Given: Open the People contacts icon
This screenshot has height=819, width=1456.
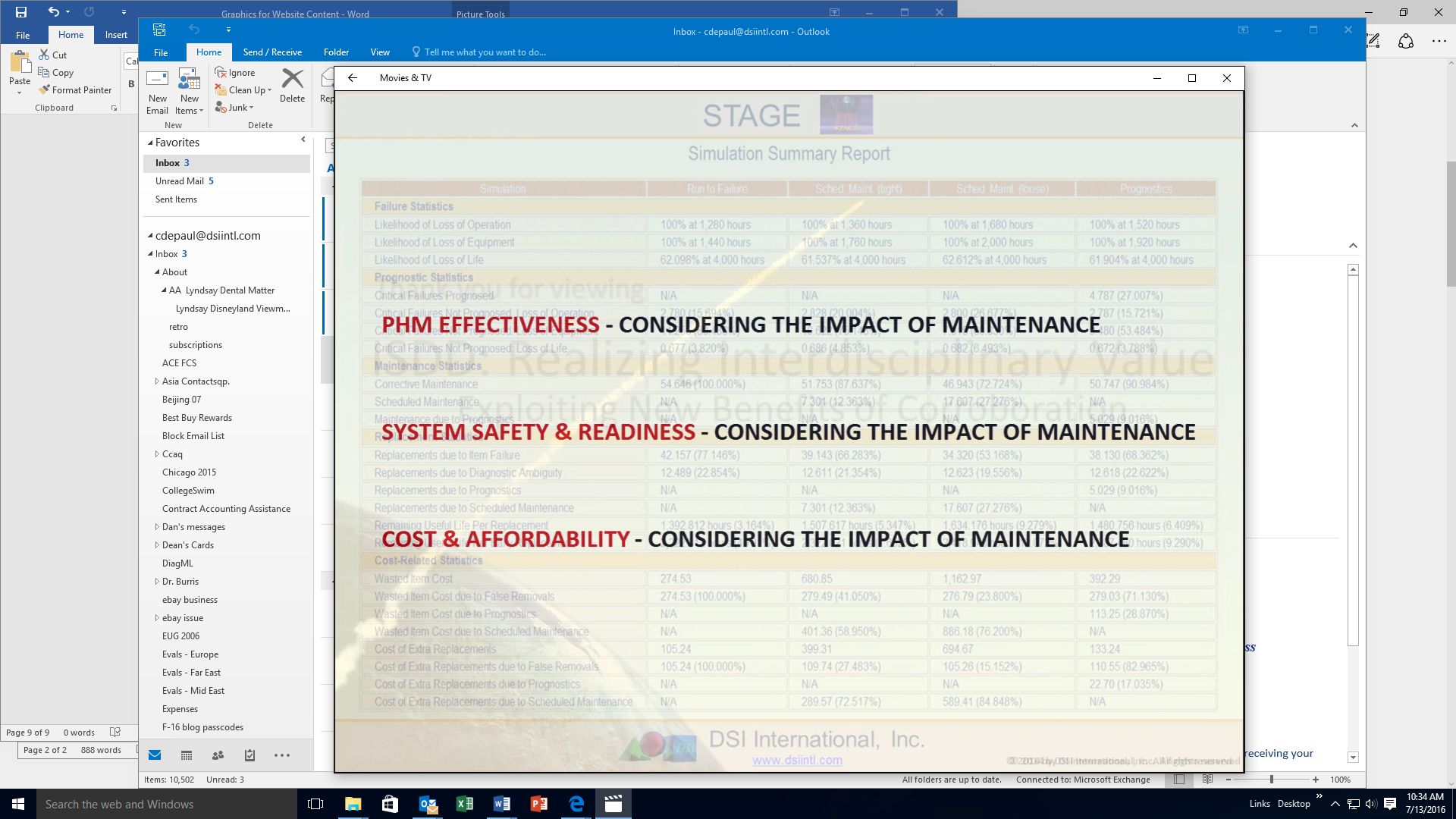Looking at the screenshot, I should [x=218, y=755].
